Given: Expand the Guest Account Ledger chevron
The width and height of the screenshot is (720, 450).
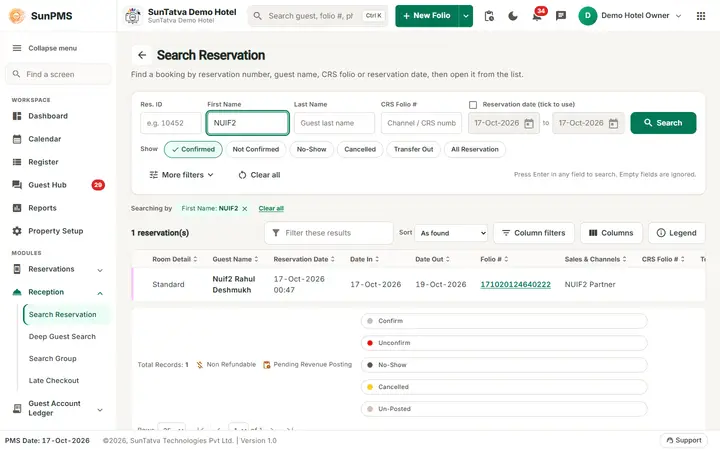Looking at the screenshot, I should (x=100, y=409).
